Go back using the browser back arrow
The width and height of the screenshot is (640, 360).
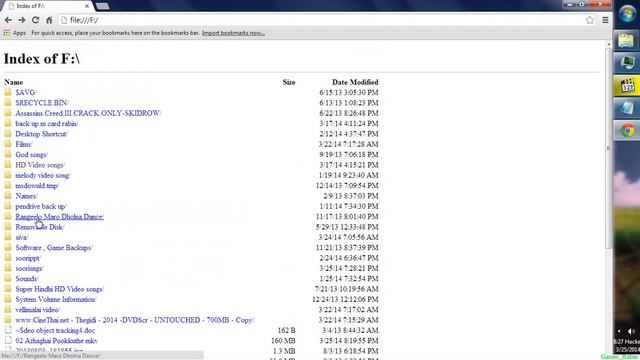point(8,20)
